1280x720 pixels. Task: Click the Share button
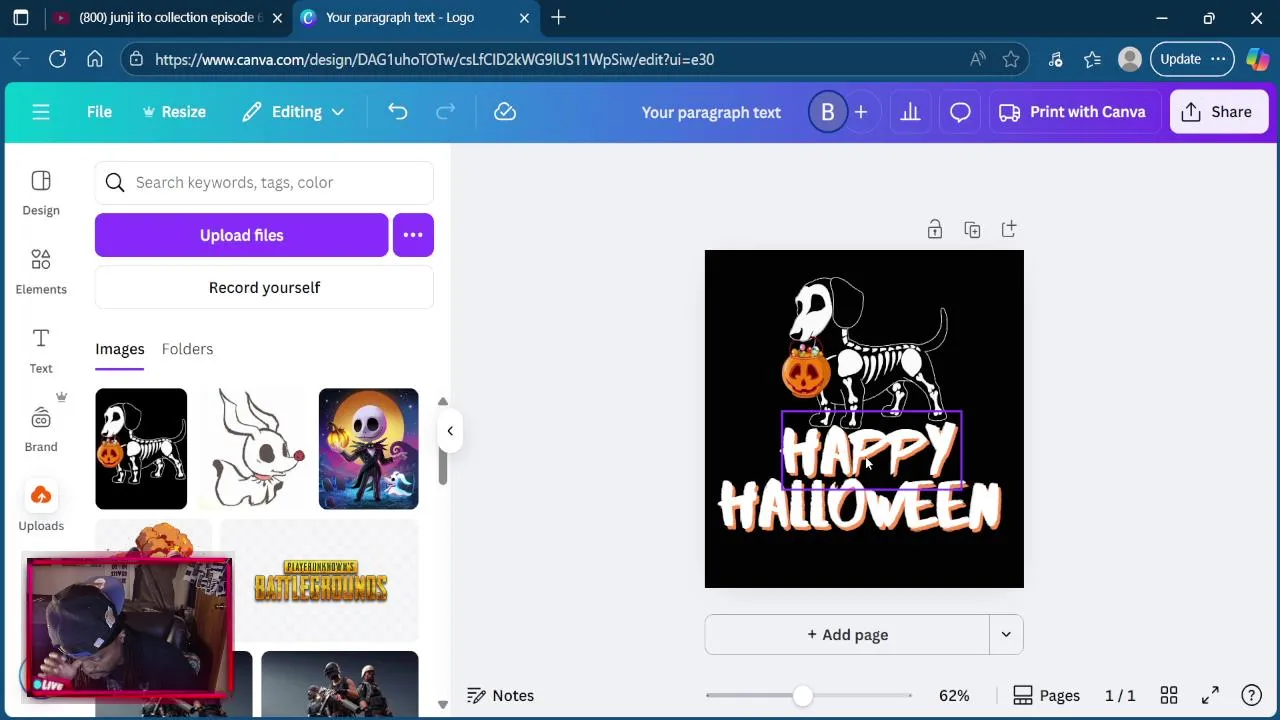click(1217, 112)
